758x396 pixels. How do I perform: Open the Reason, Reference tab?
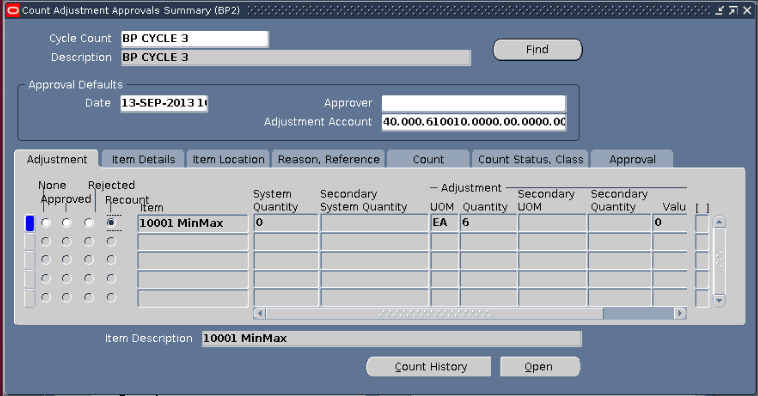(x=329, y=160)
